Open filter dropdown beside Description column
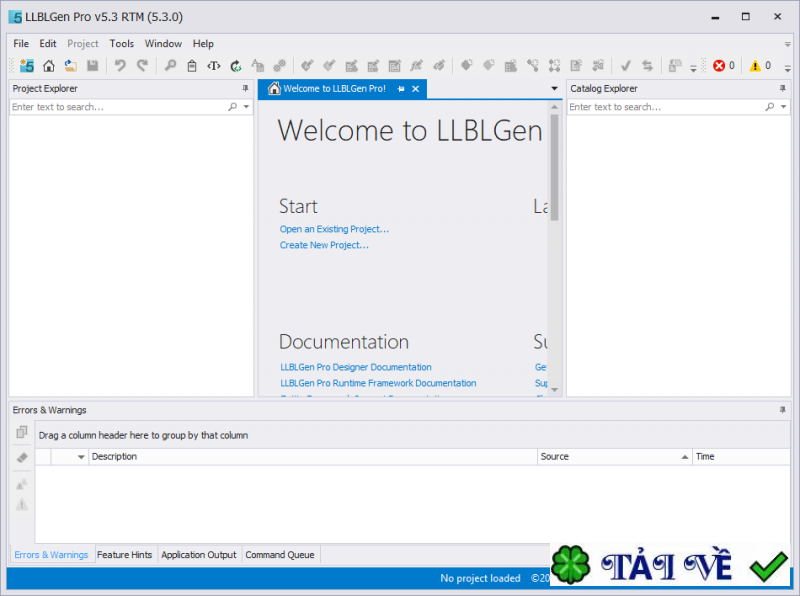Viewport: 800px width, 596px height. click(x=81, y=457)
